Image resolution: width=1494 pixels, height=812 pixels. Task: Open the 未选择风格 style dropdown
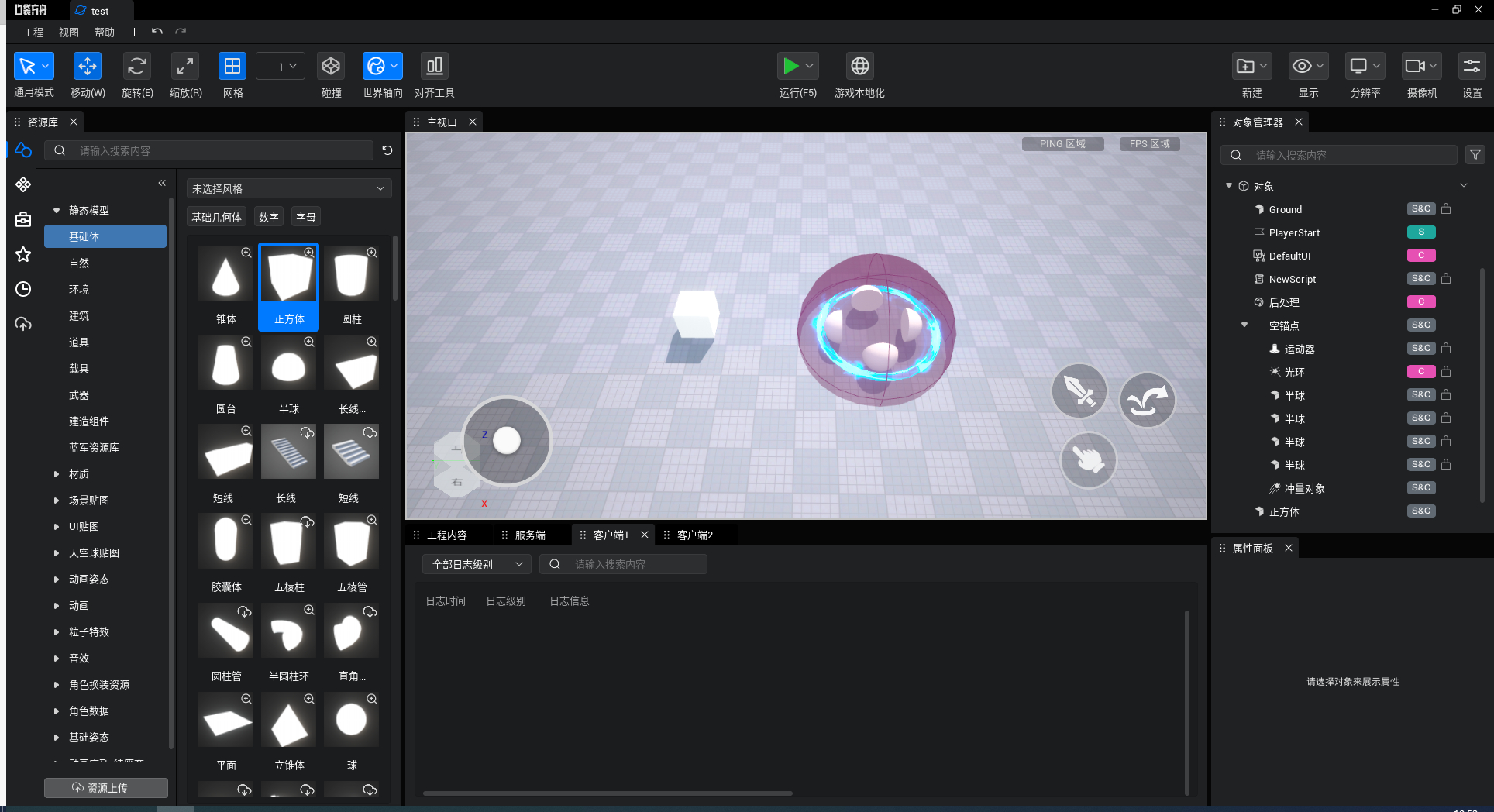point(289,188)
